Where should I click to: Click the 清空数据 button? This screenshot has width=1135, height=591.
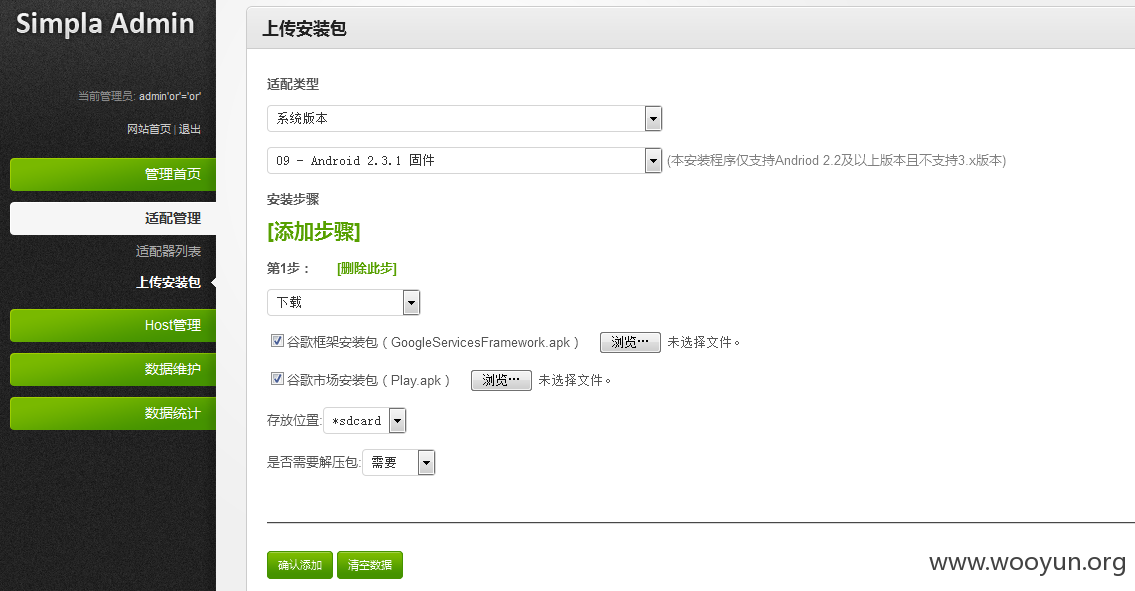click(x=370, y=565)
